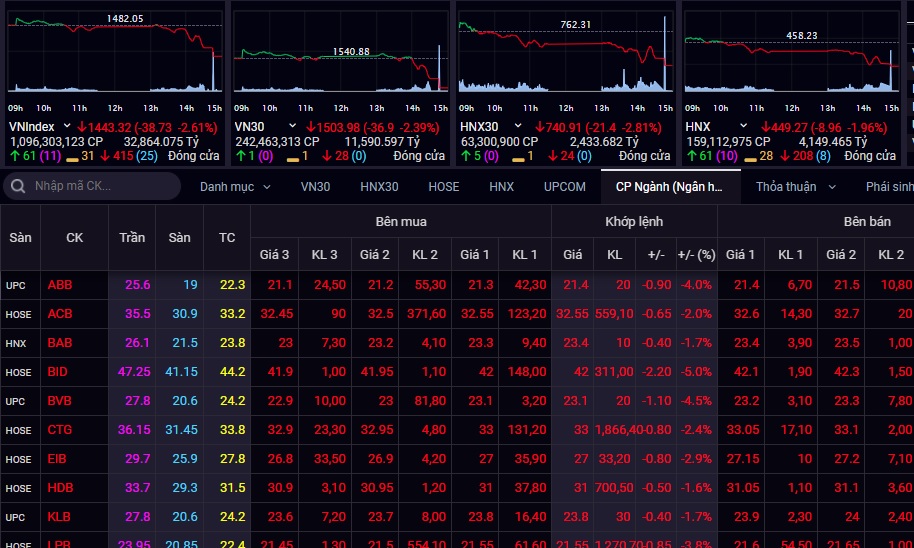Click HDB matched volume 700,50

[614, 488]
